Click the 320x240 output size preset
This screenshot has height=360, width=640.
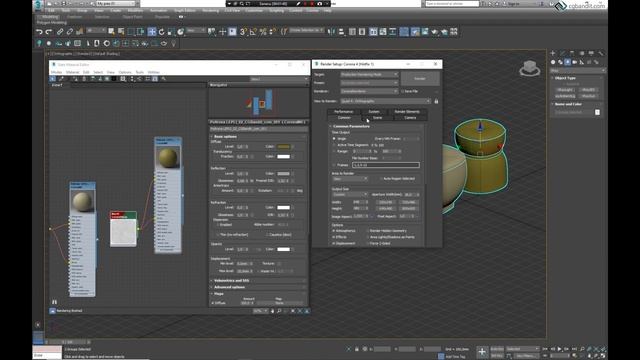pyautogui.click(x=385, y=202)
